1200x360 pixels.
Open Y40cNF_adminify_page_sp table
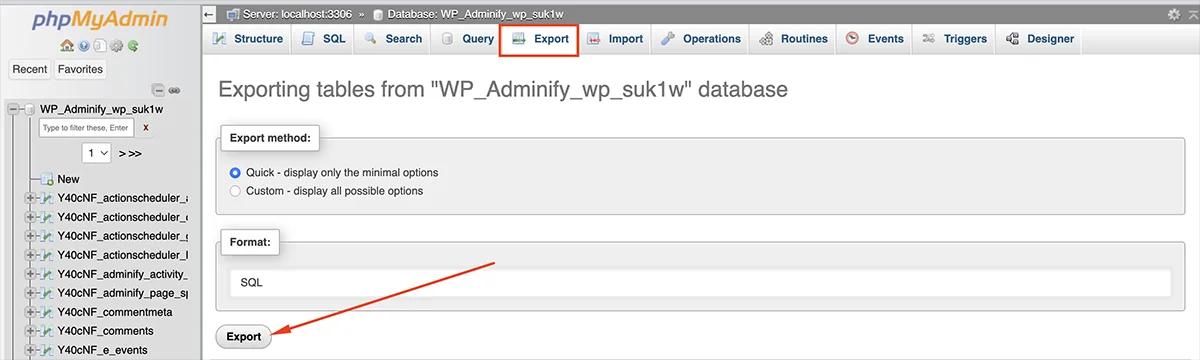(x=122, y=293)
